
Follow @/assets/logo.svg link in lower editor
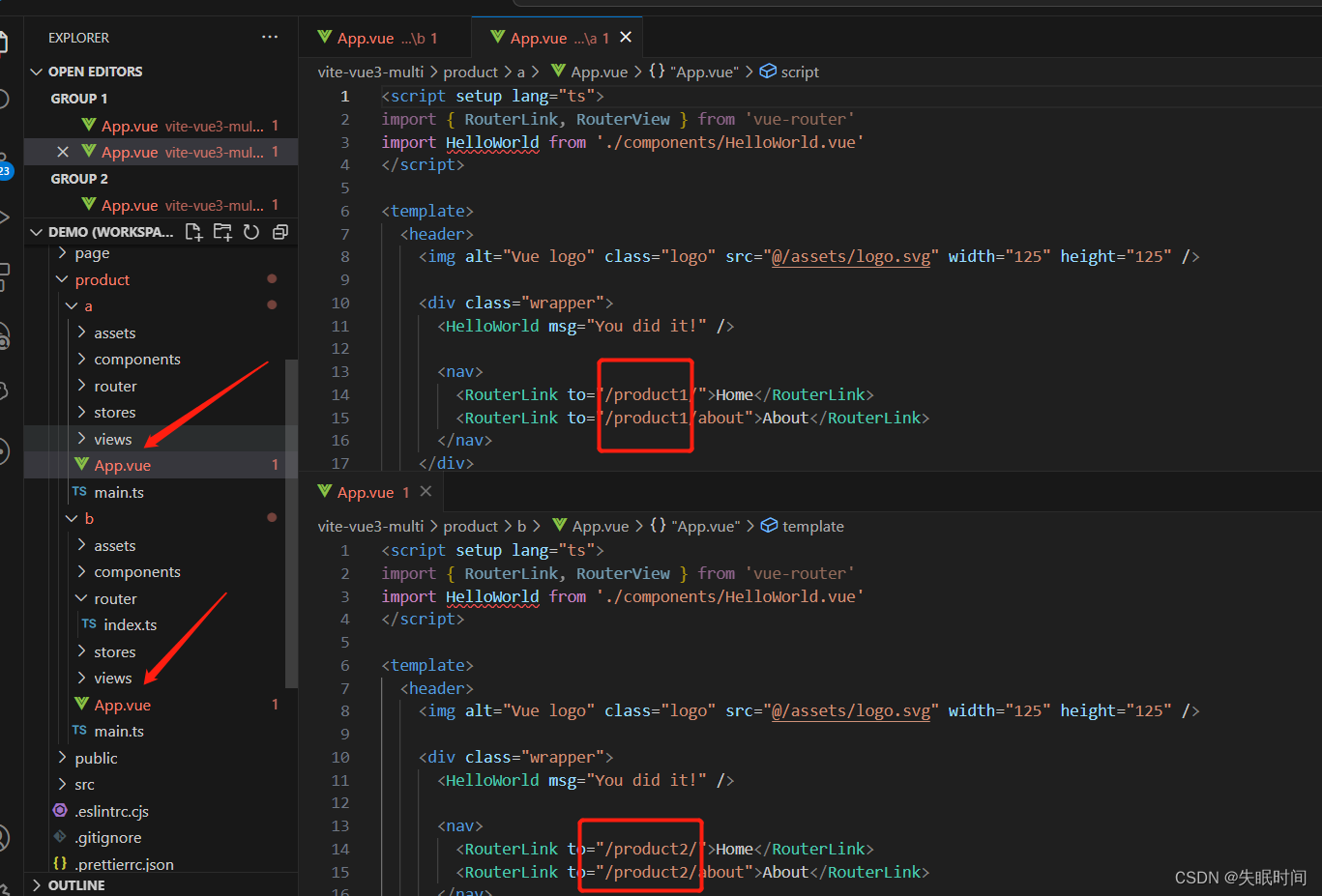click(851, 710)
